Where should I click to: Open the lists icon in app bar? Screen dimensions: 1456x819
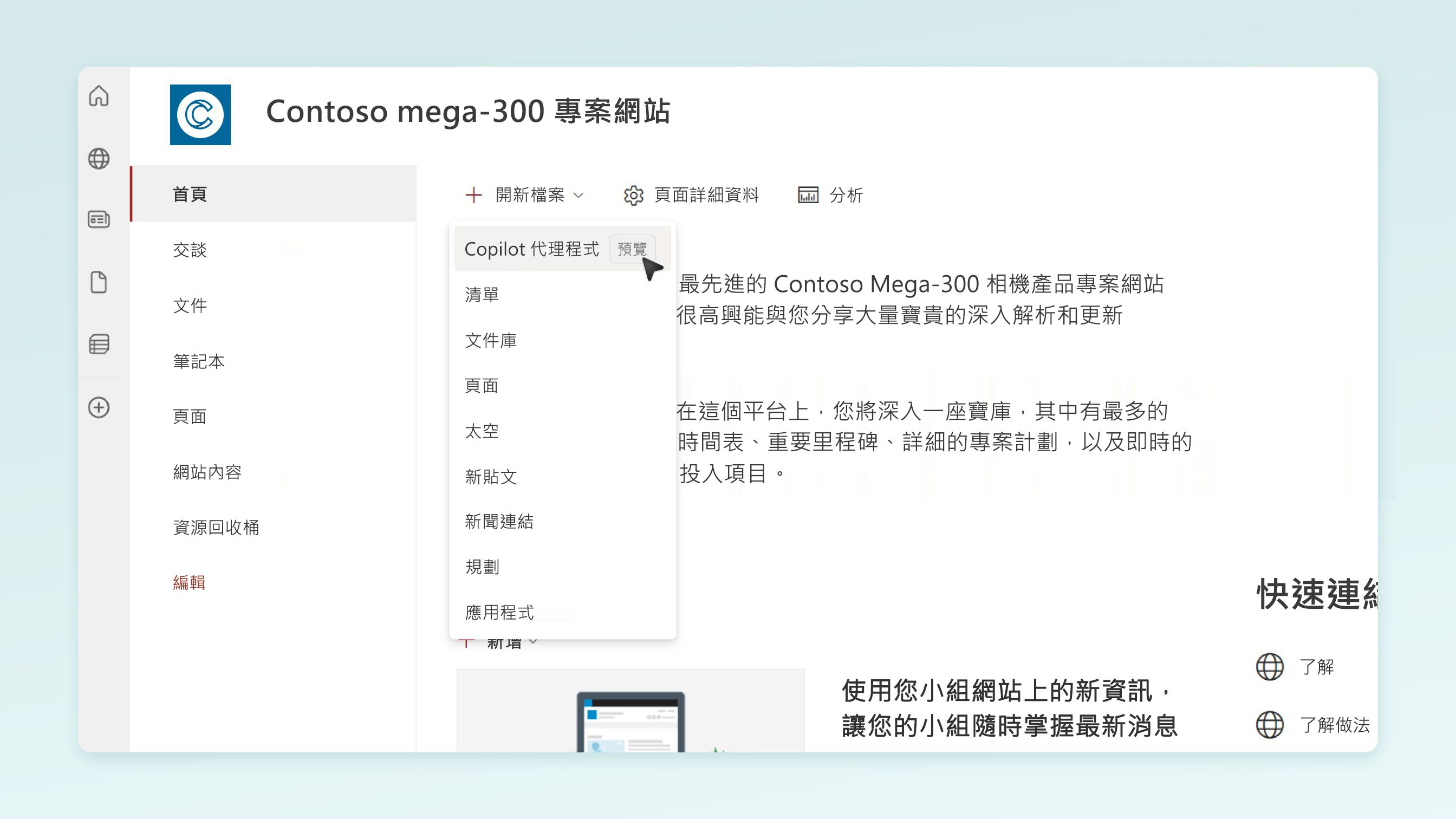(99, 343)
